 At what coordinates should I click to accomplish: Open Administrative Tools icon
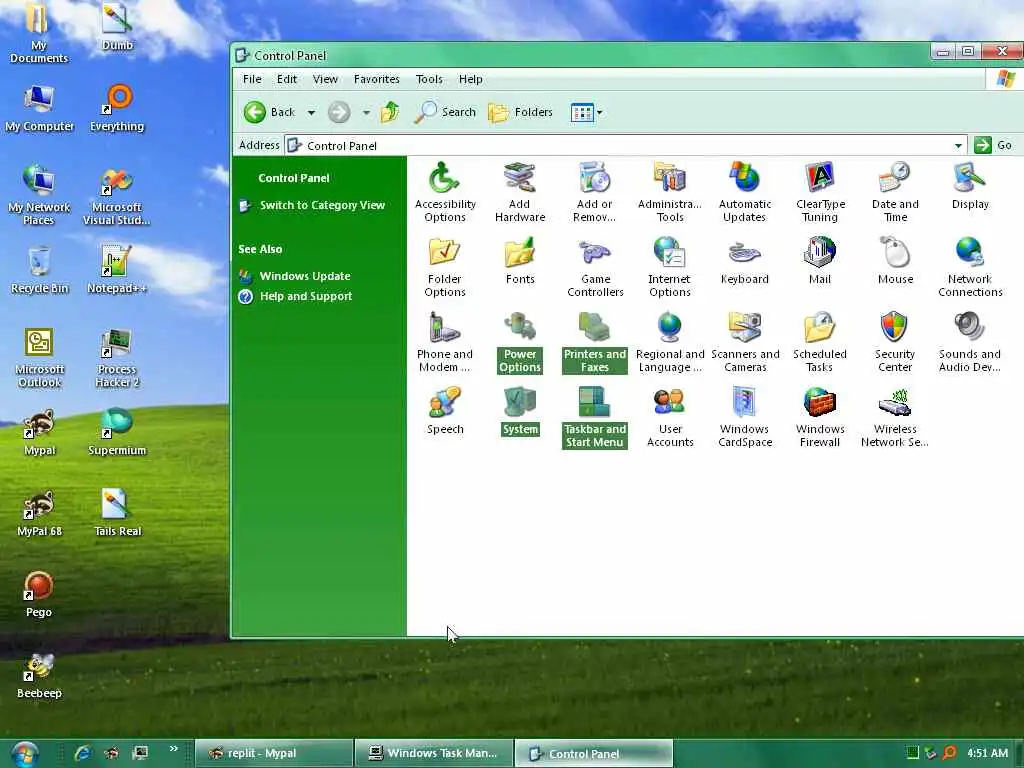coord(669,192)
